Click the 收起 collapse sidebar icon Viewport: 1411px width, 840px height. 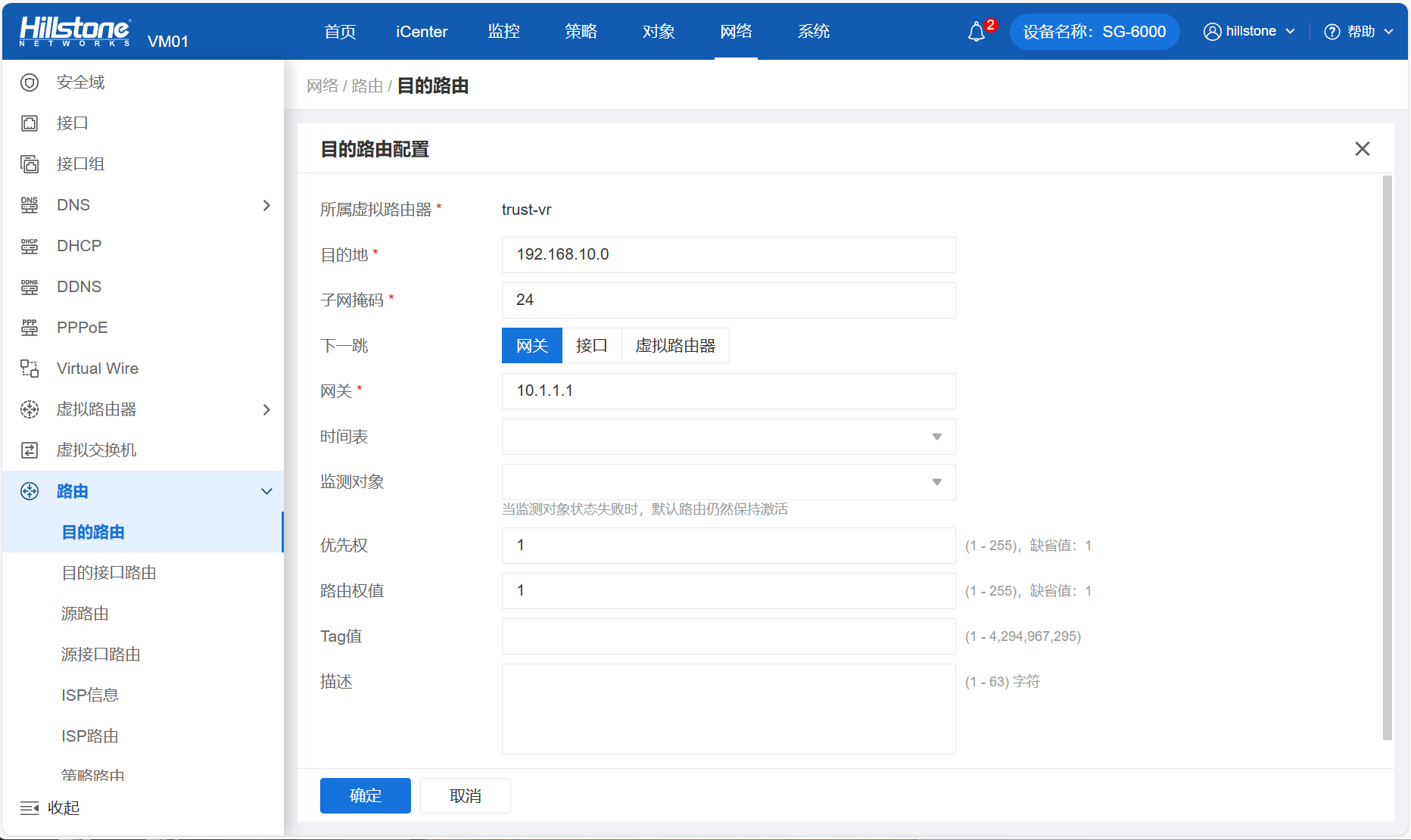30,808
